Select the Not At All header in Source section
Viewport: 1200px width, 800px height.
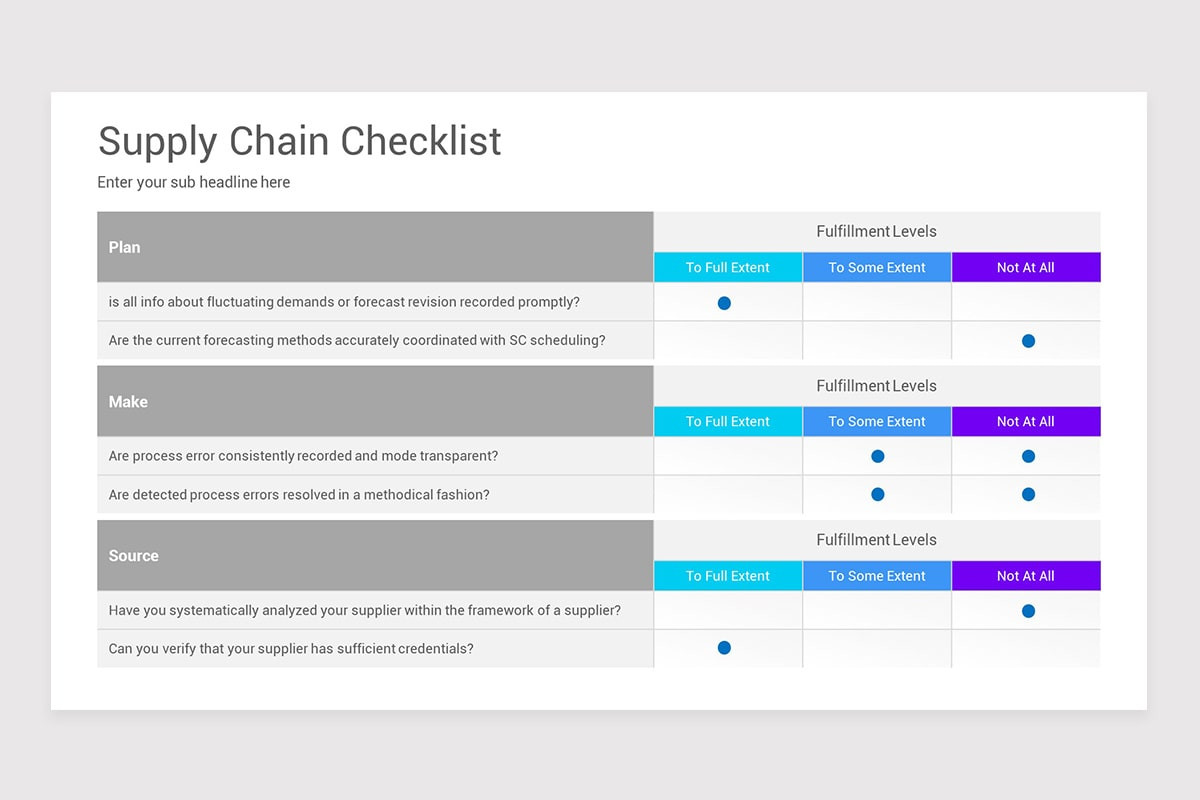[x=1026, y=576]
